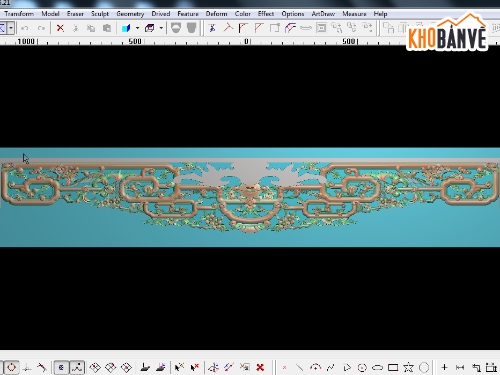The image size is (500, 375).
Task: Expand the dropdown arrow beside blue cube
Action: click(x=137, y=28)
